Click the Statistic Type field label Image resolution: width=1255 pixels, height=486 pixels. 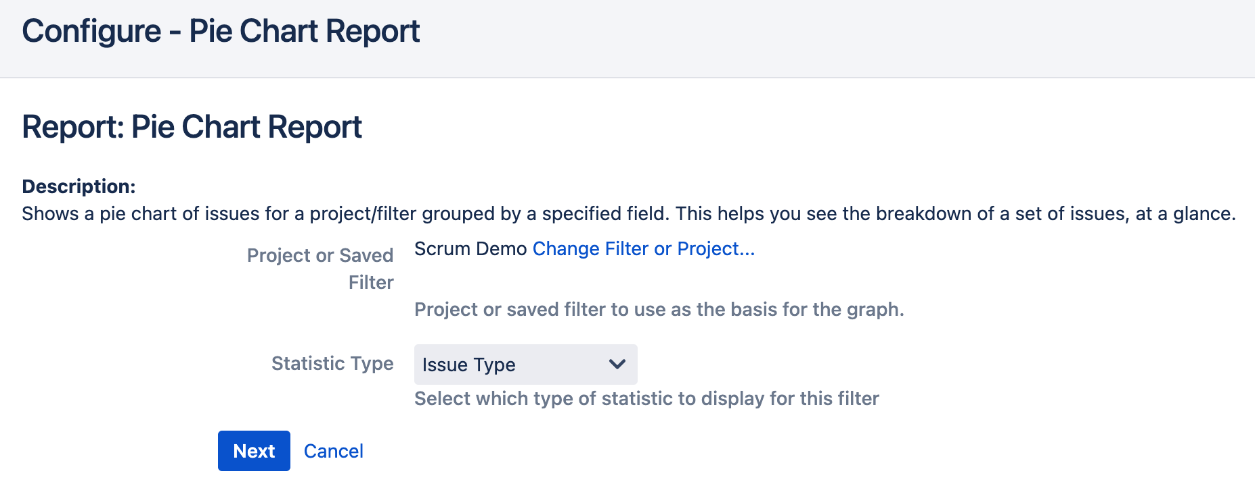pos(332,363)
